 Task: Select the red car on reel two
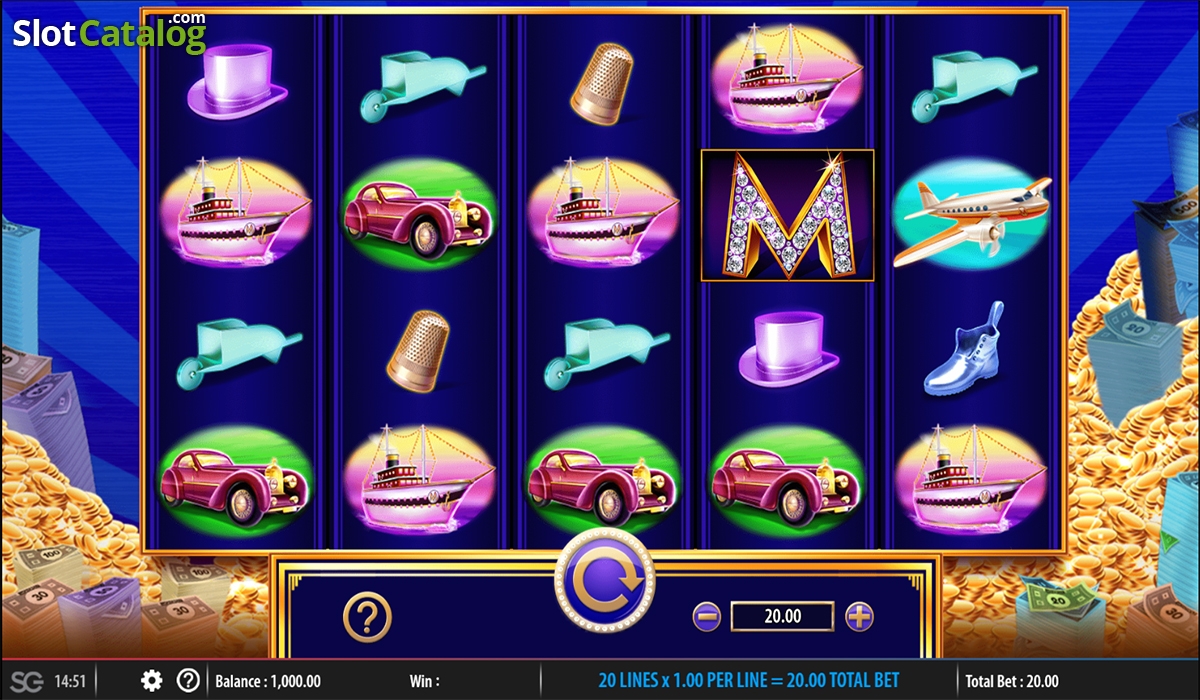[x=419, y=214]
